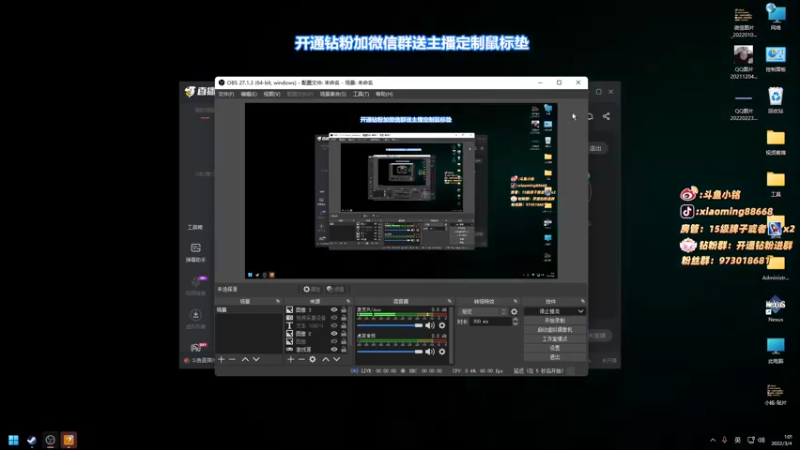Open the 文件(F) menu
Image resolution: width=800 pixels, height=450 pixels.
pyautogui.click(x=226, y=94)
